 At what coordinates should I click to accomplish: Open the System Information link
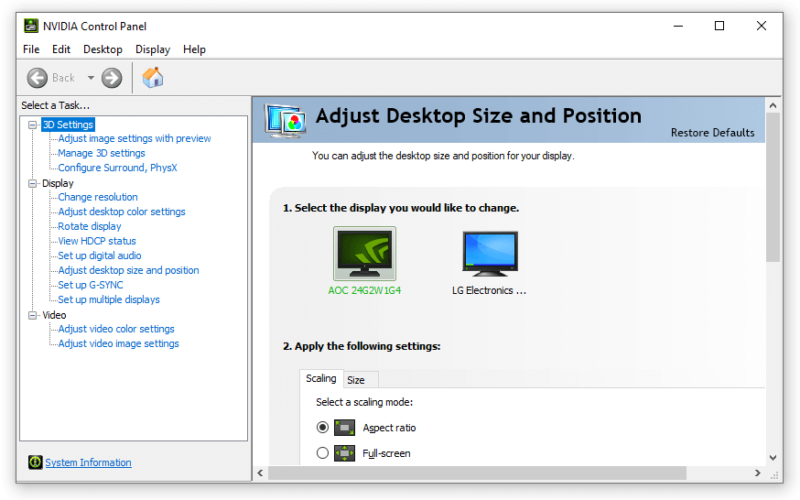[x=88, y=462]
